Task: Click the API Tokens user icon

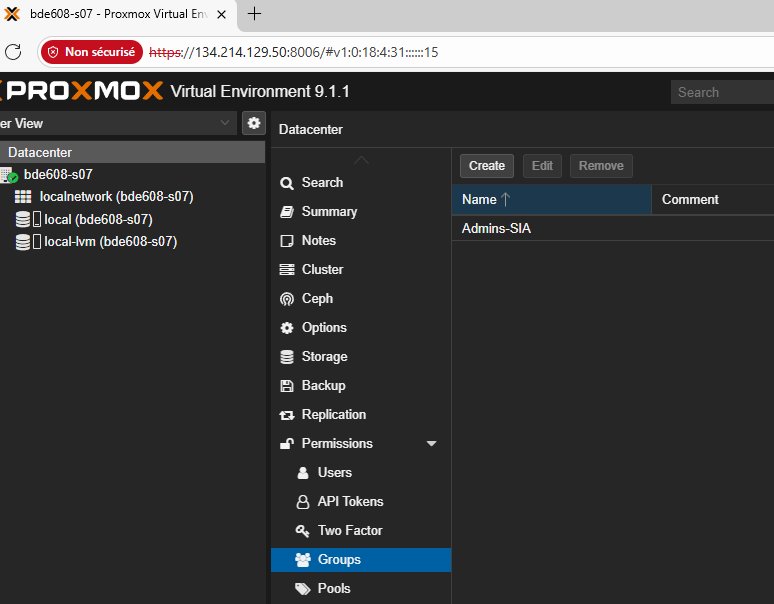Action: point(303,502)
